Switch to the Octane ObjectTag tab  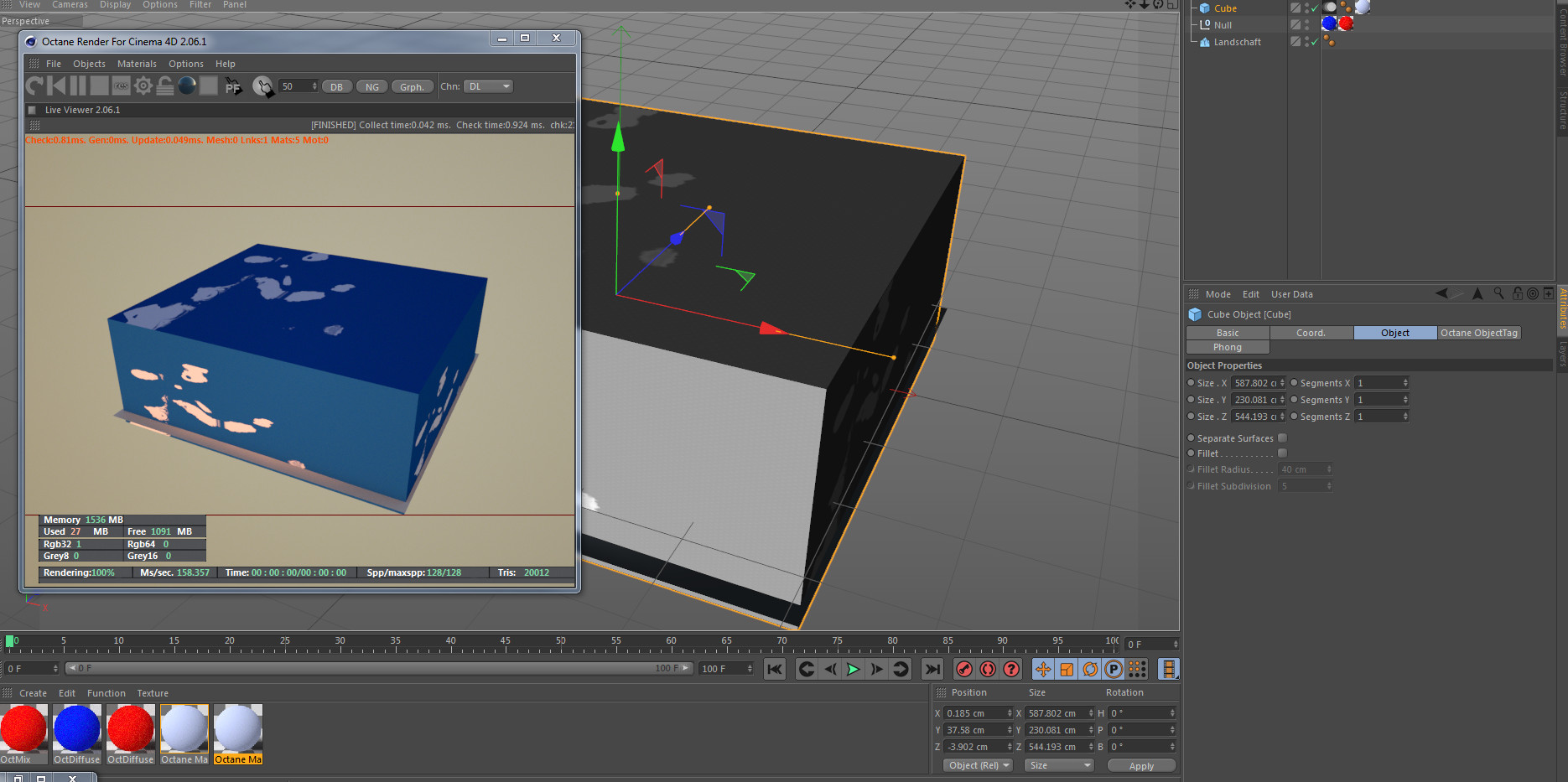1479,333
